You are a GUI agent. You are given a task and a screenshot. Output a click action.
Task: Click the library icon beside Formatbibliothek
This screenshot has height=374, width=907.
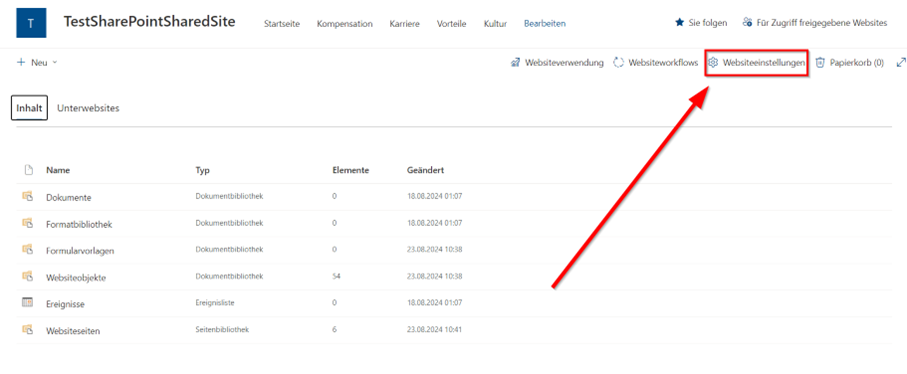[27, 223]
